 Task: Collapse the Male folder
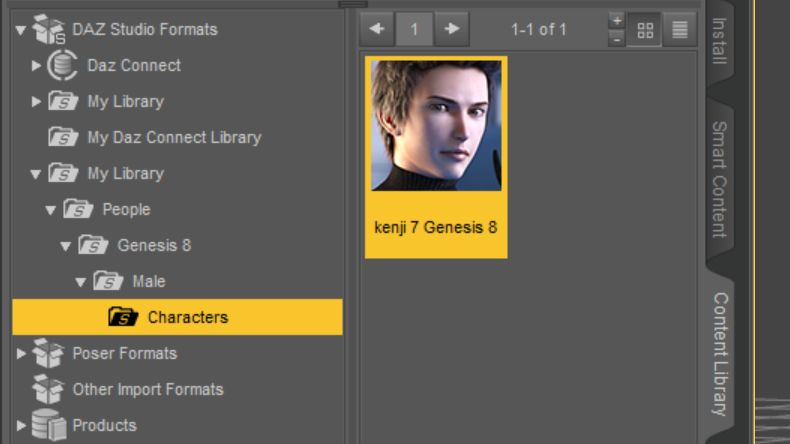click(81, 282)
